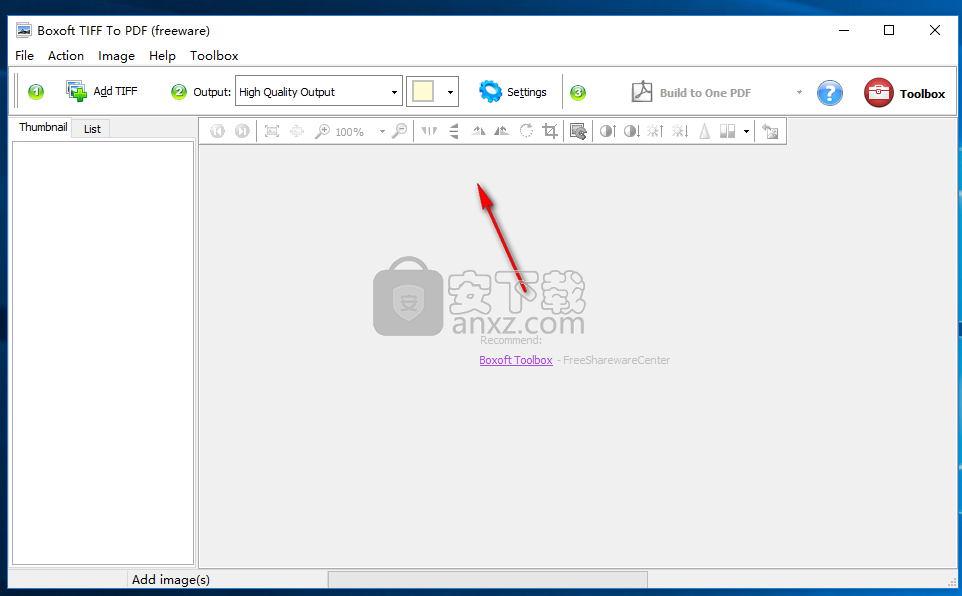Click the actual size view icon

click(296, 131)
